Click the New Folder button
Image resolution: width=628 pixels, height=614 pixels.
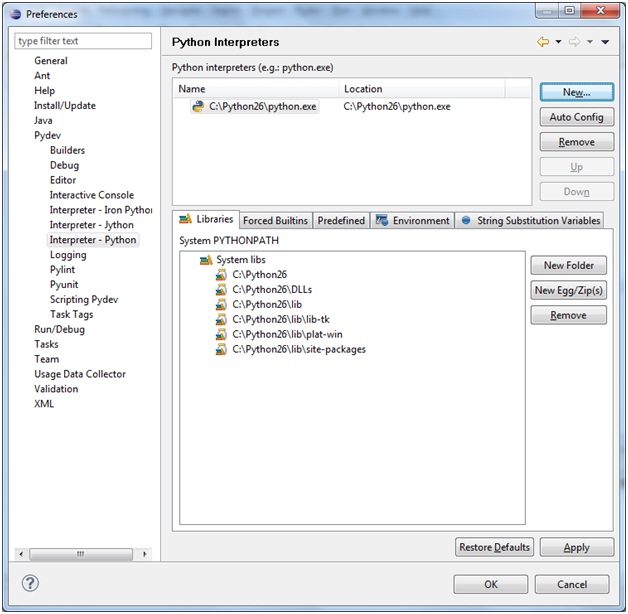coord(568,266)
